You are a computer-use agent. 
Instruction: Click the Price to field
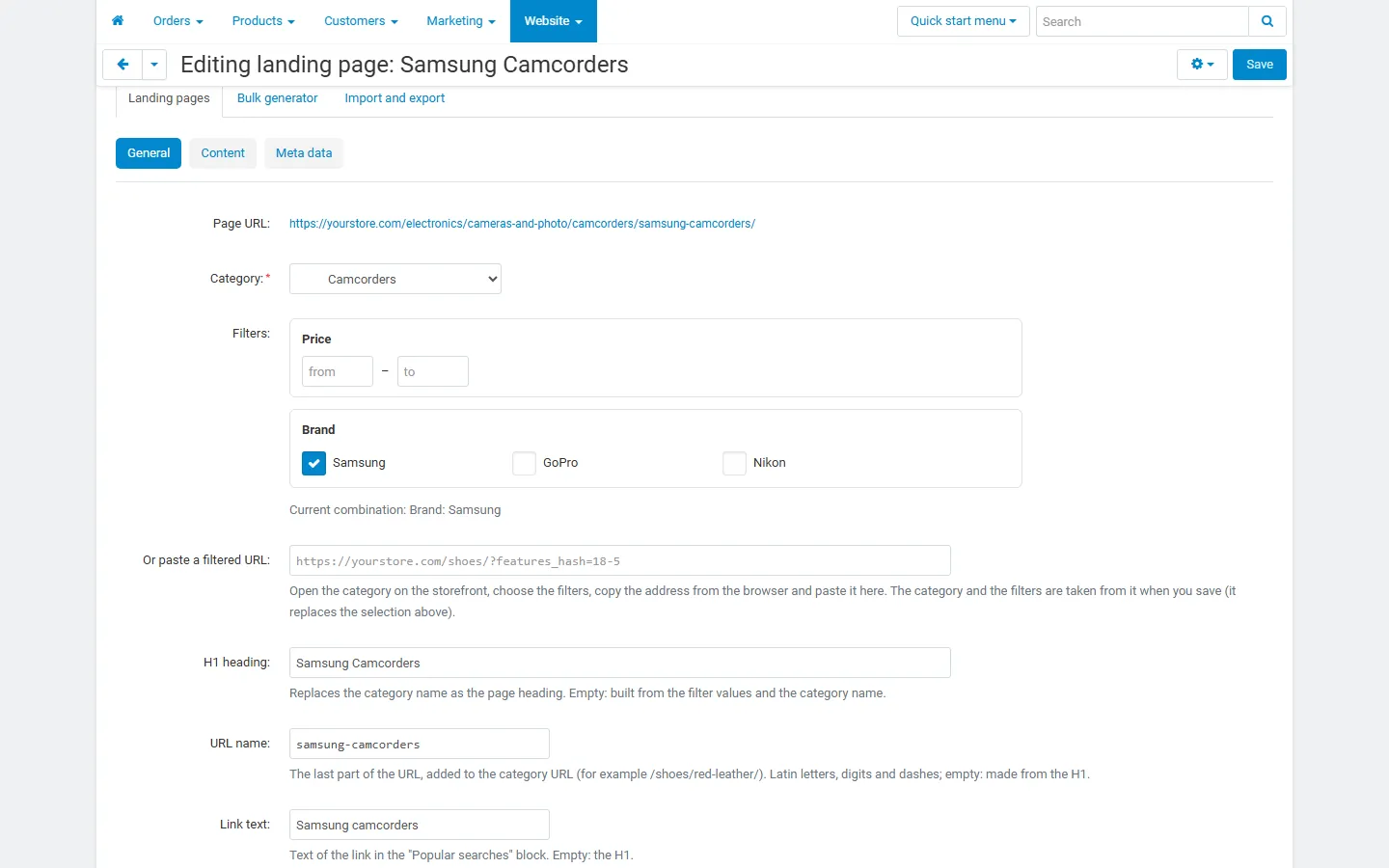[x=433, y=371]
